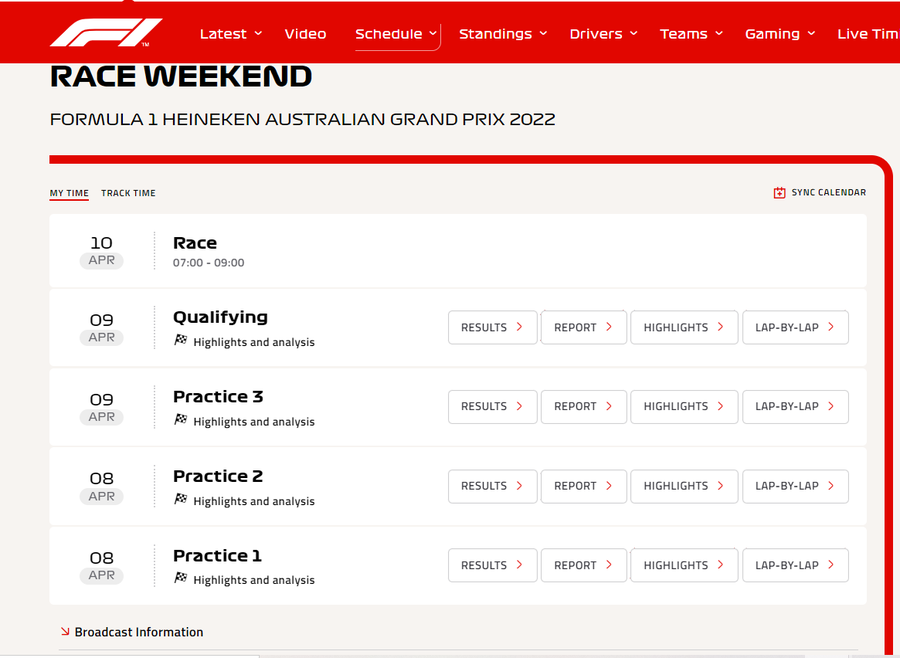900x658 pixels.
Task: Click the Race time 07:00 - 09:00
Action: (x=208, y=263)
